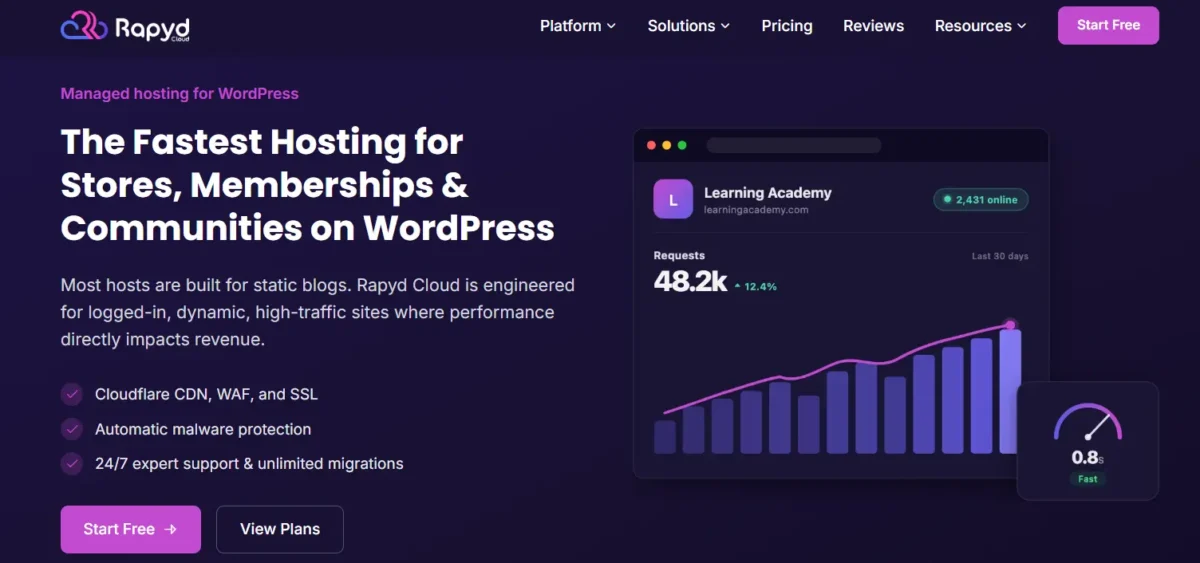The image size is (1200, 563).
Task: Click the tallest rightmost bar in chart
Action: (x=1010, y=391)
